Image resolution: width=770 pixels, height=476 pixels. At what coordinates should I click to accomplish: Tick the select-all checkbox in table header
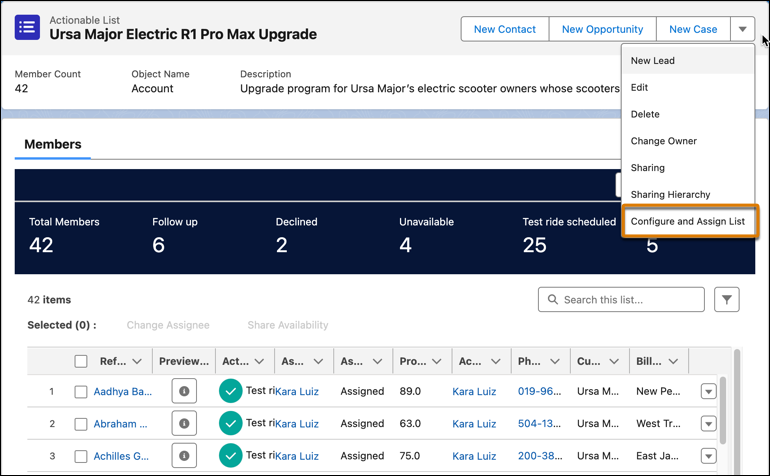click(x=81, y=362)
